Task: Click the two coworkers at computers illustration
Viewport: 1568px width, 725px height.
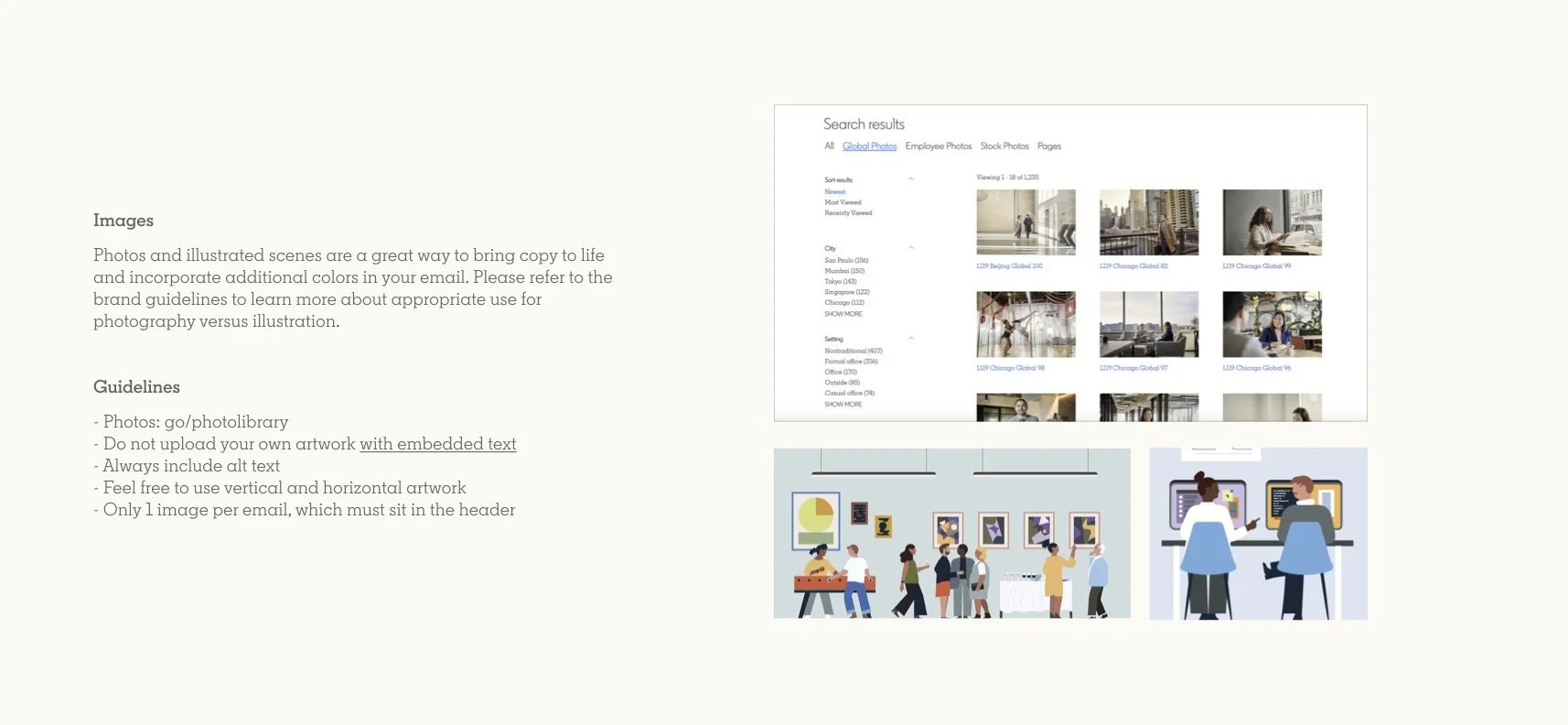Action: pos(1258,534)
